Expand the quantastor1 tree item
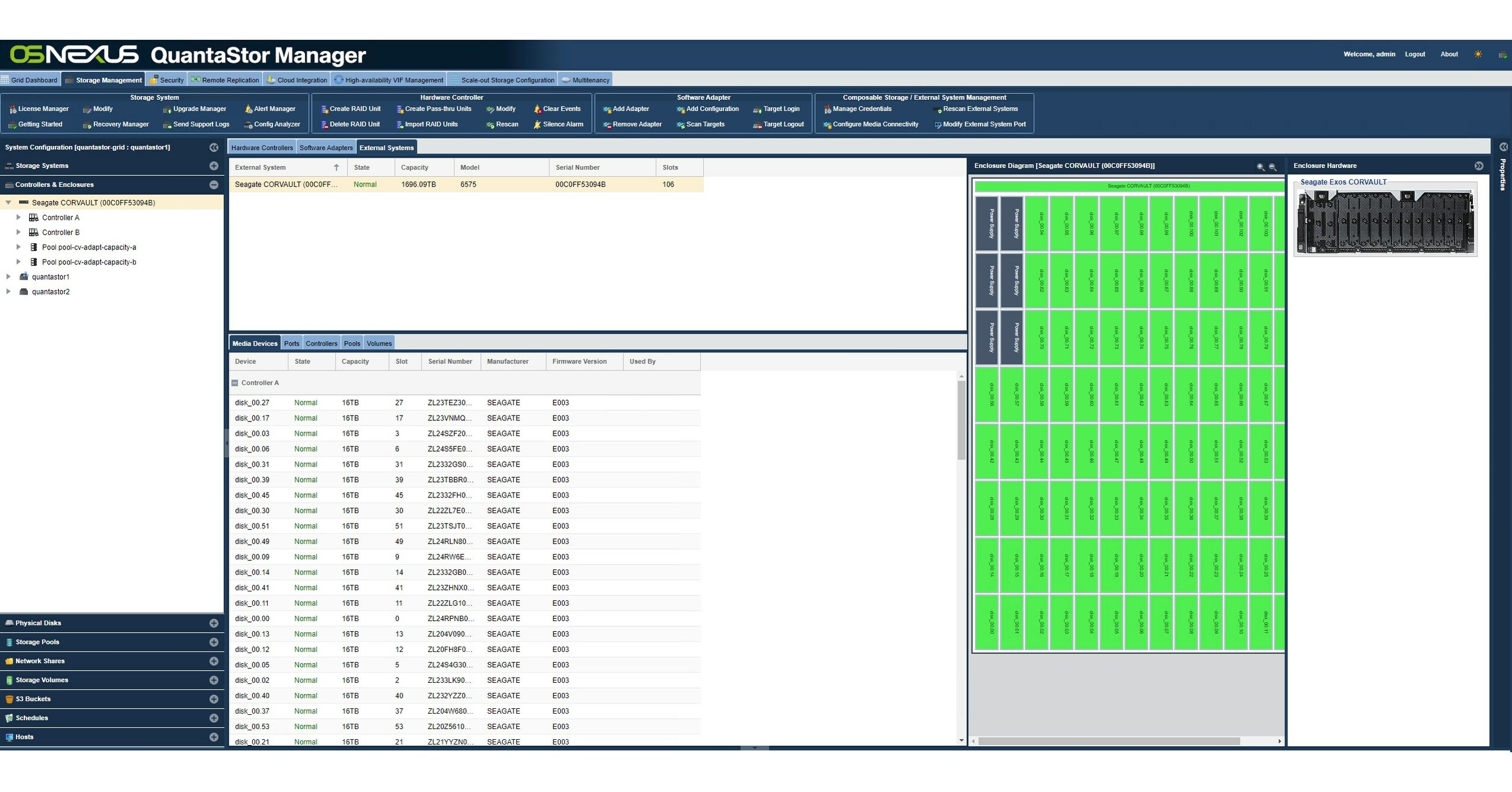 (x=8, y=276)
